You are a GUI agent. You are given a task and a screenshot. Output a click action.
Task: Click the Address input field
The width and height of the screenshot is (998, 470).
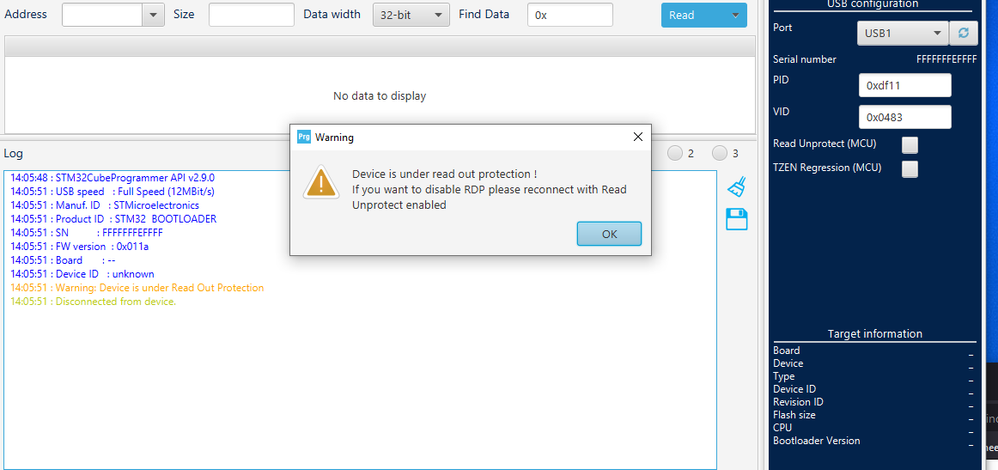tap(102, 15)
